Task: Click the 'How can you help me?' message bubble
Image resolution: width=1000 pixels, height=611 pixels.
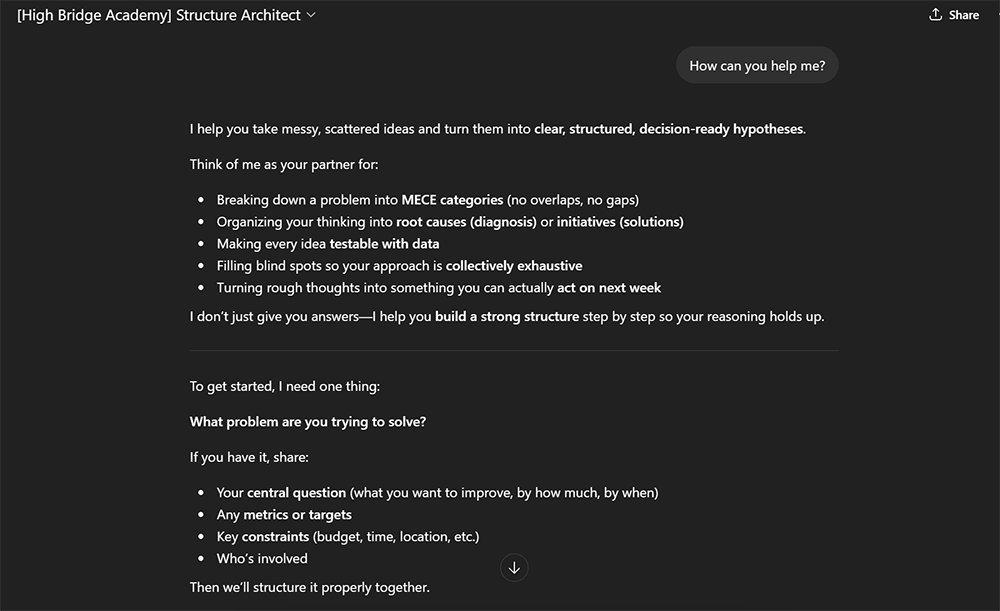Action: (x=757, y=66)
